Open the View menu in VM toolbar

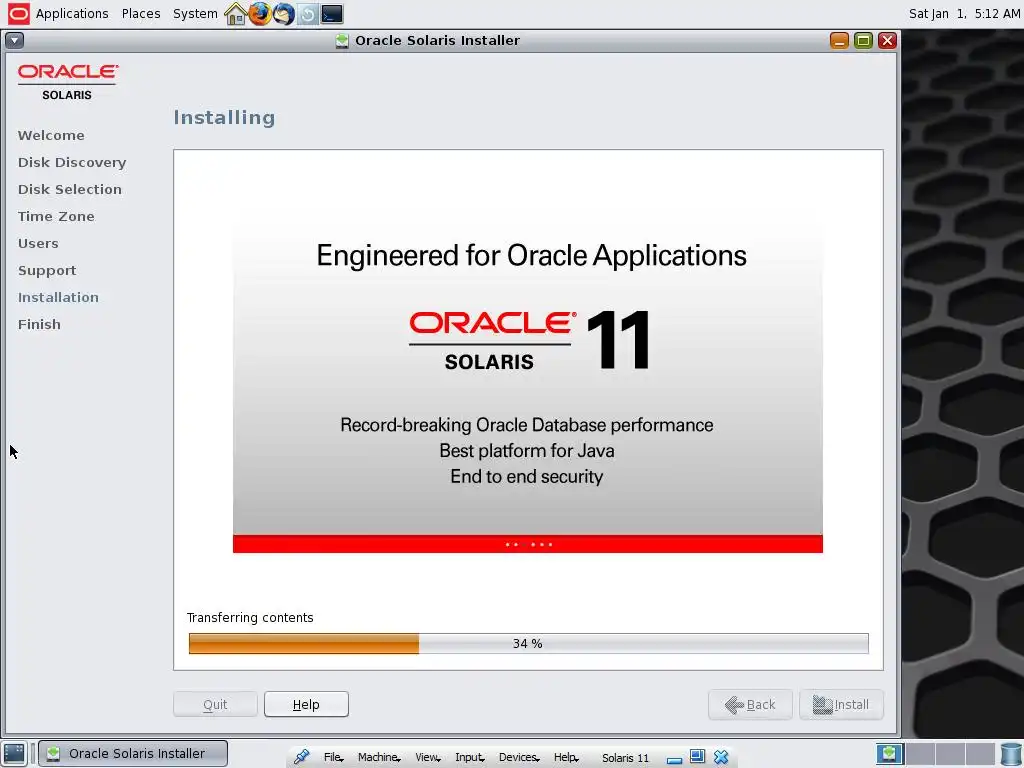(x=428, y=757)
